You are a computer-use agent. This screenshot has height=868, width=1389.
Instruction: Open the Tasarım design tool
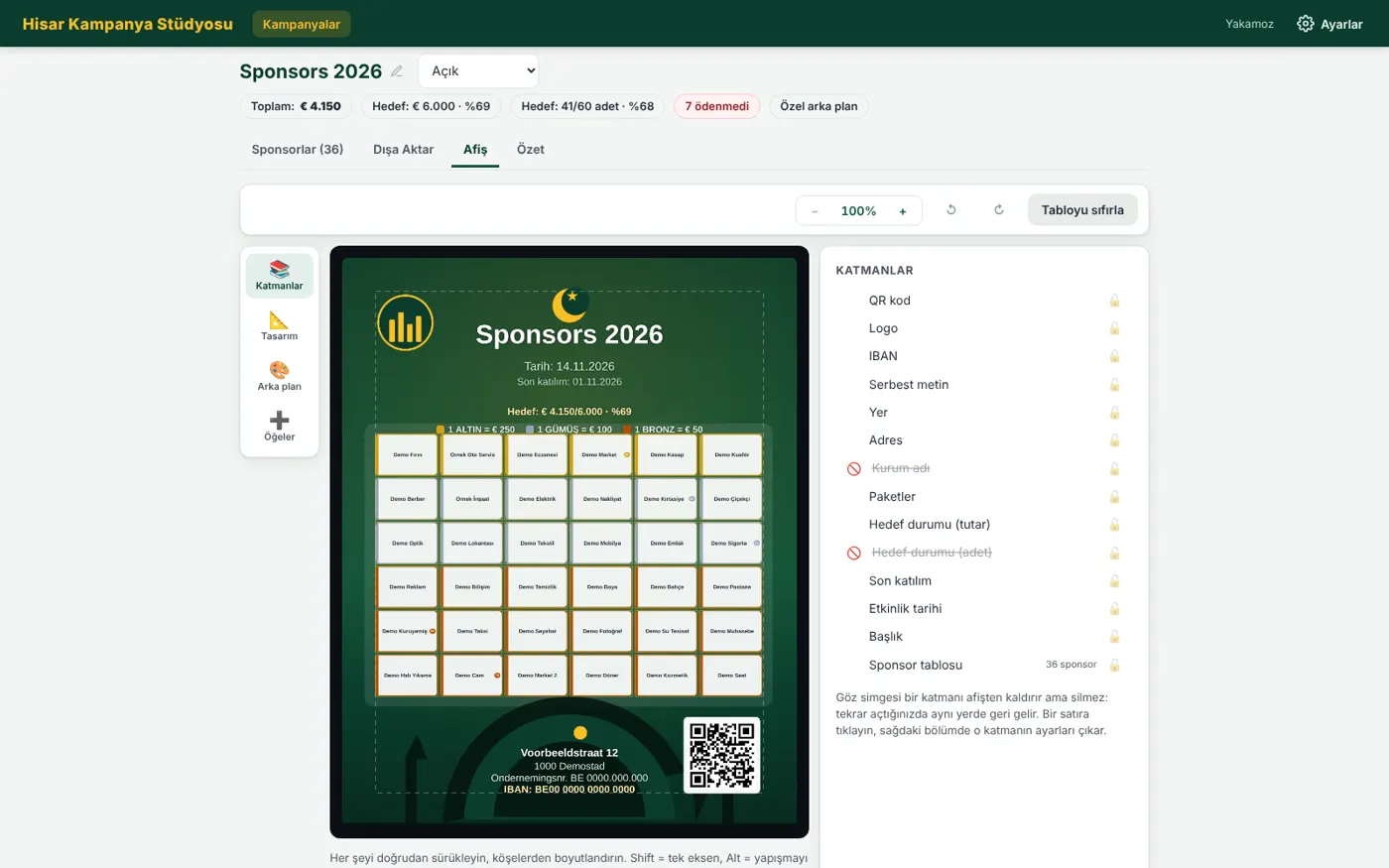[279, 326]
